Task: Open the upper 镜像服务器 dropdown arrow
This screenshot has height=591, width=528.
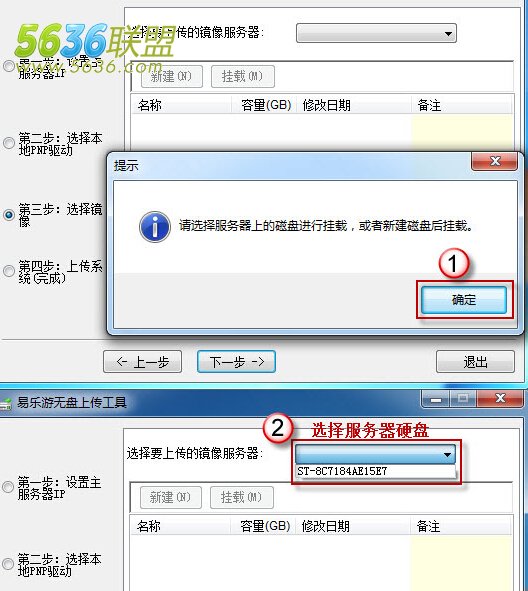Action: click(448, 34)
